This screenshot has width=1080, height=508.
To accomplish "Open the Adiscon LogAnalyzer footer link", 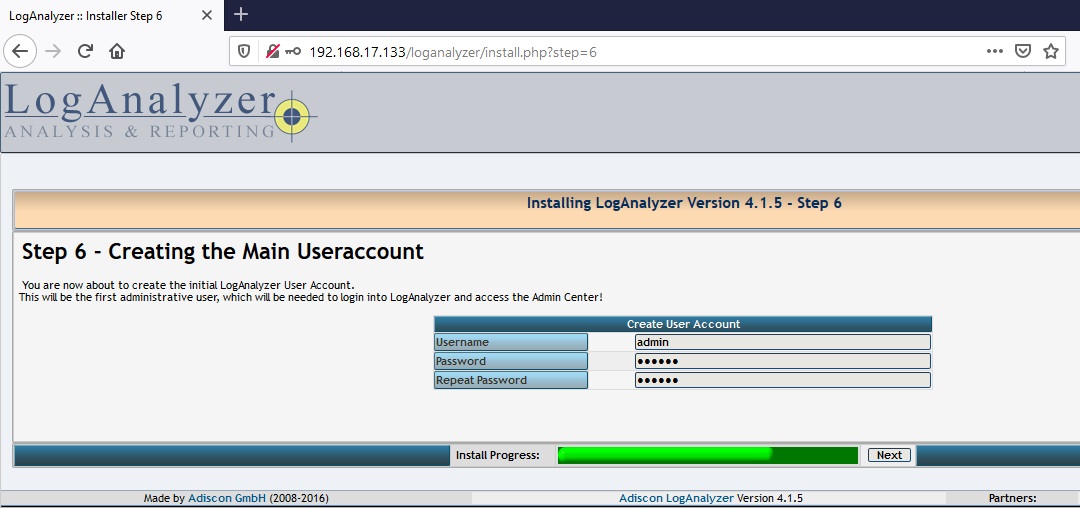I will tap(676, 498).
